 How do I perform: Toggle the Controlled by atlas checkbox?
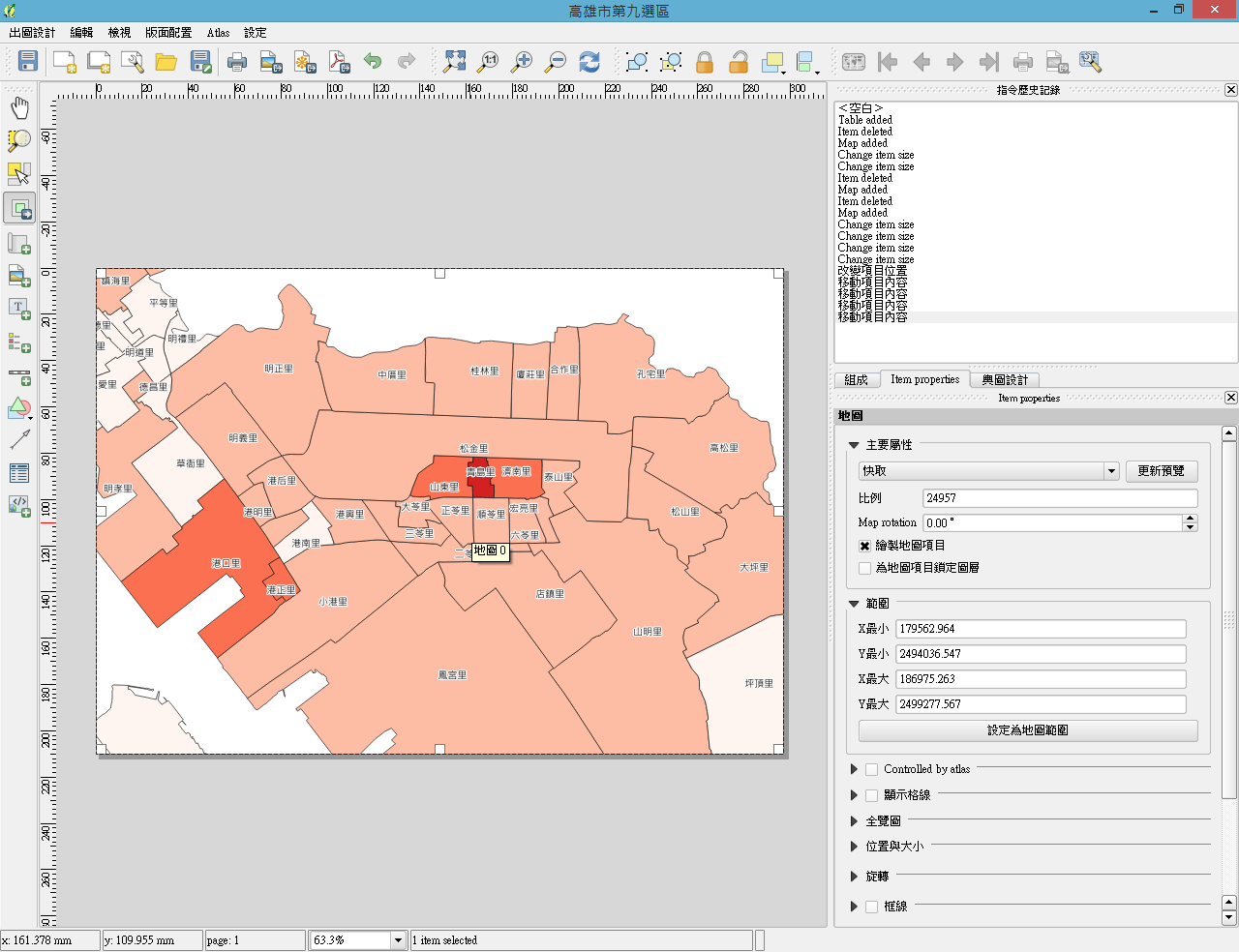tap(872, 769)
